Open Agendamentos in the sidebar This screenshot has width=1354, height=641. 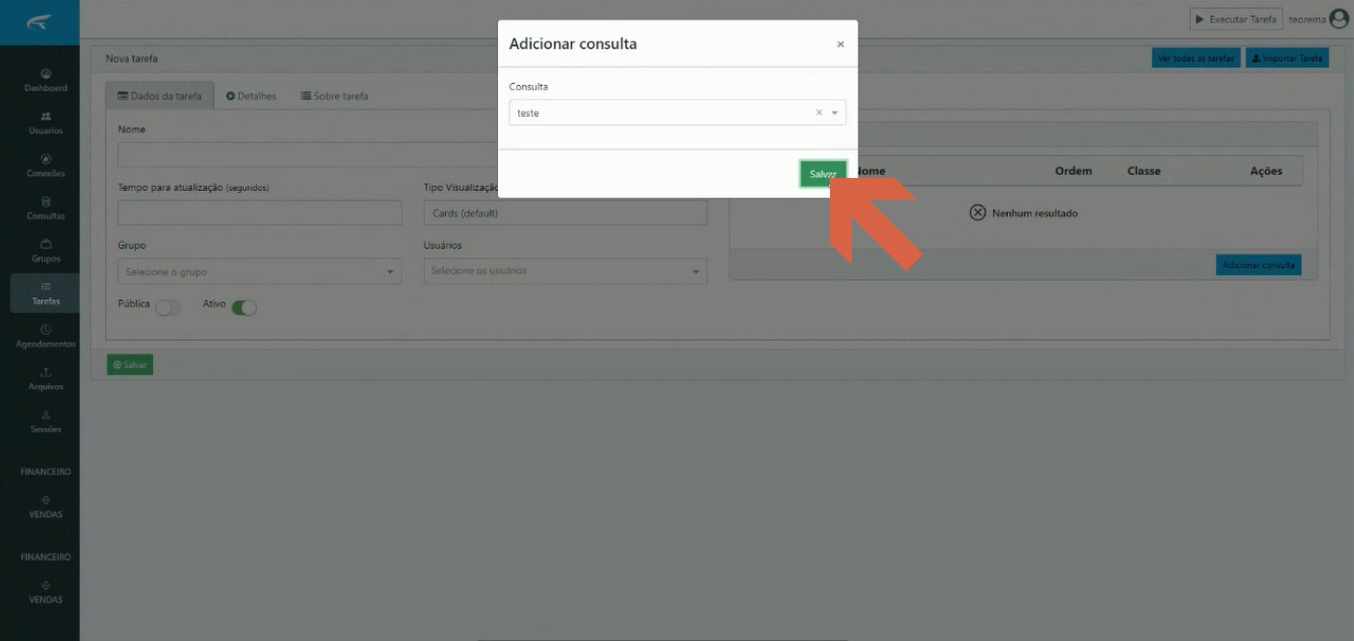coord(45,336)
